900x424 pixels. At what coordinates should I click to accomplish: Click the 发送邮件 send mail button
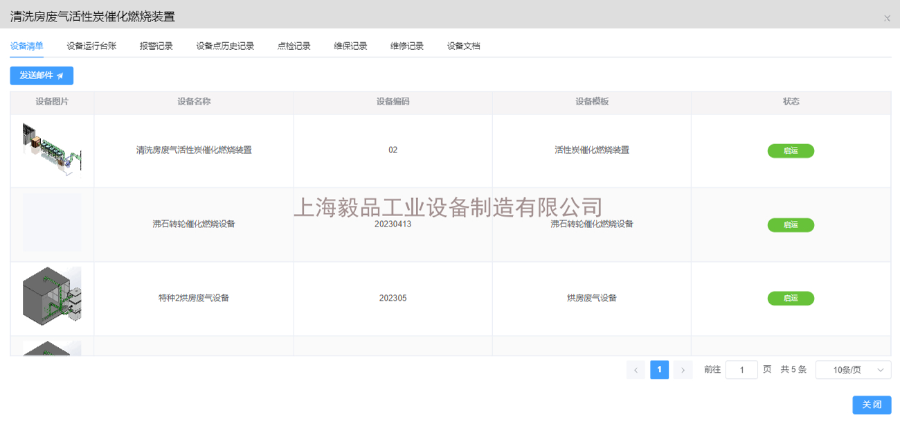tap(41, 75)
